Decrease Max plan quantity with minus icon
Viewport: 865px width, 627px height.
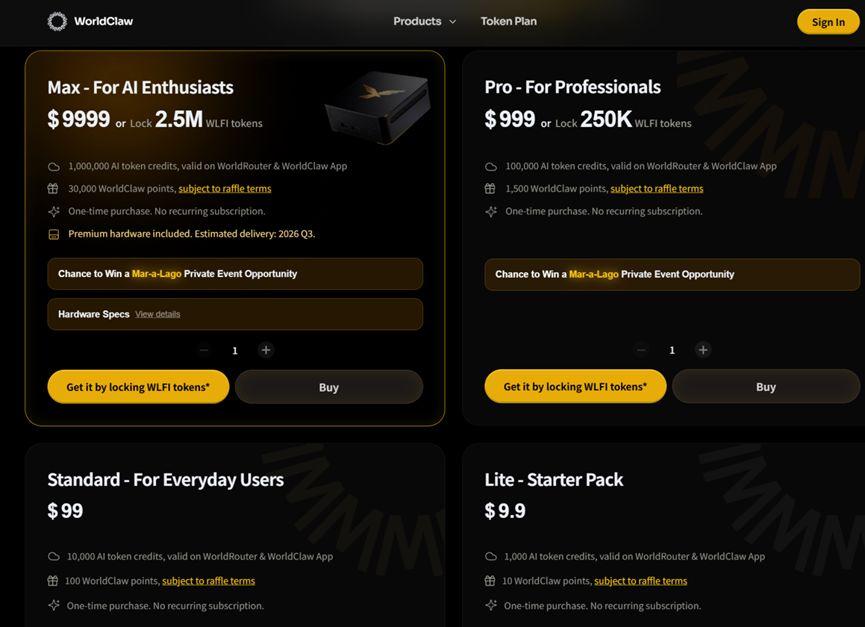point(204,350)
